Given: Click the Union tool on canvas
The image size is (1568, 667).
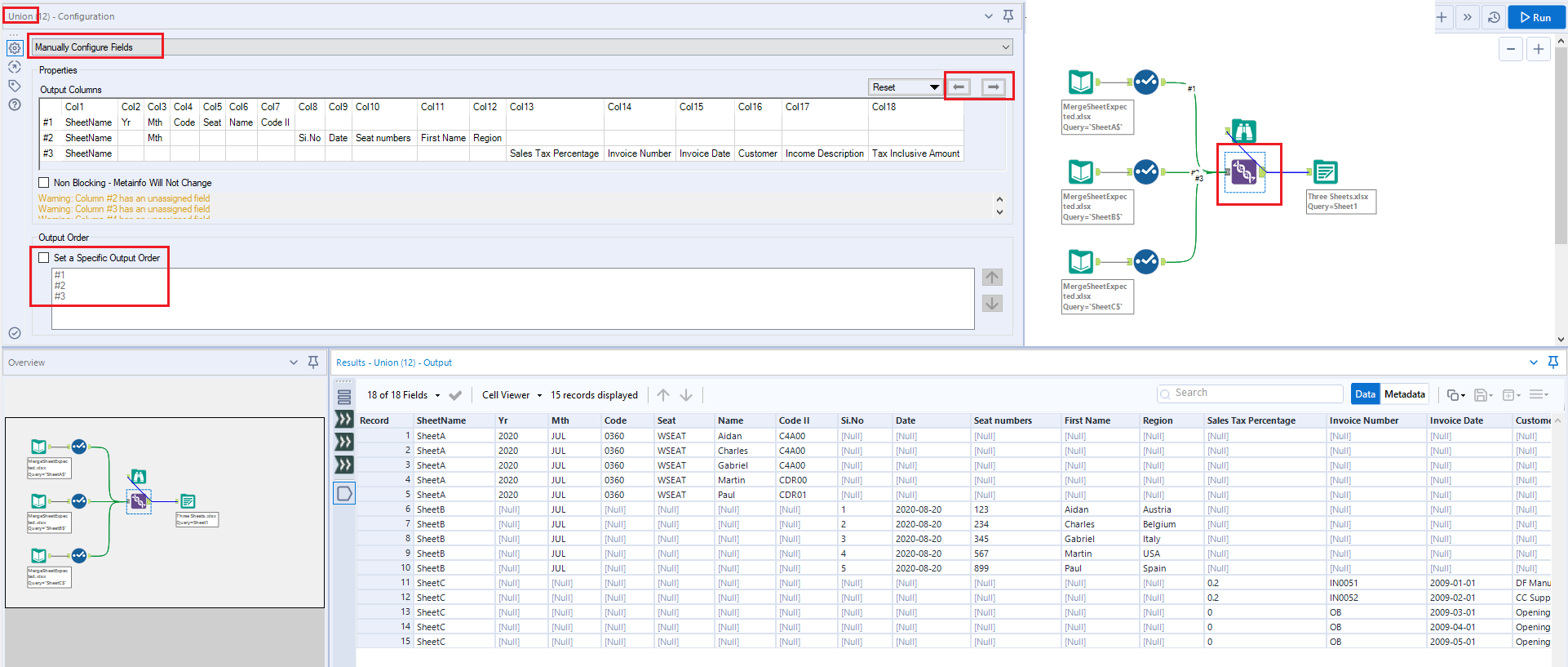Looking at the screenshot, I should coord(1244,172).
